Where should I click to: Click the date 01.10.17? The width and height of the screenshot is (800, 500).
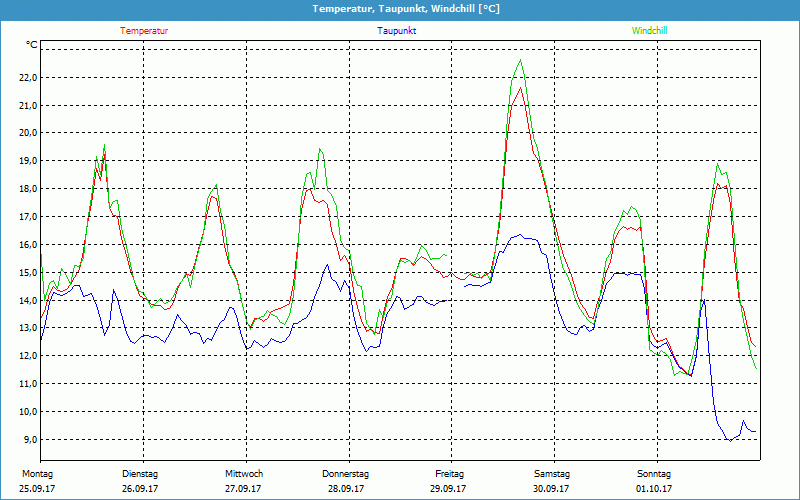point(654,489)
